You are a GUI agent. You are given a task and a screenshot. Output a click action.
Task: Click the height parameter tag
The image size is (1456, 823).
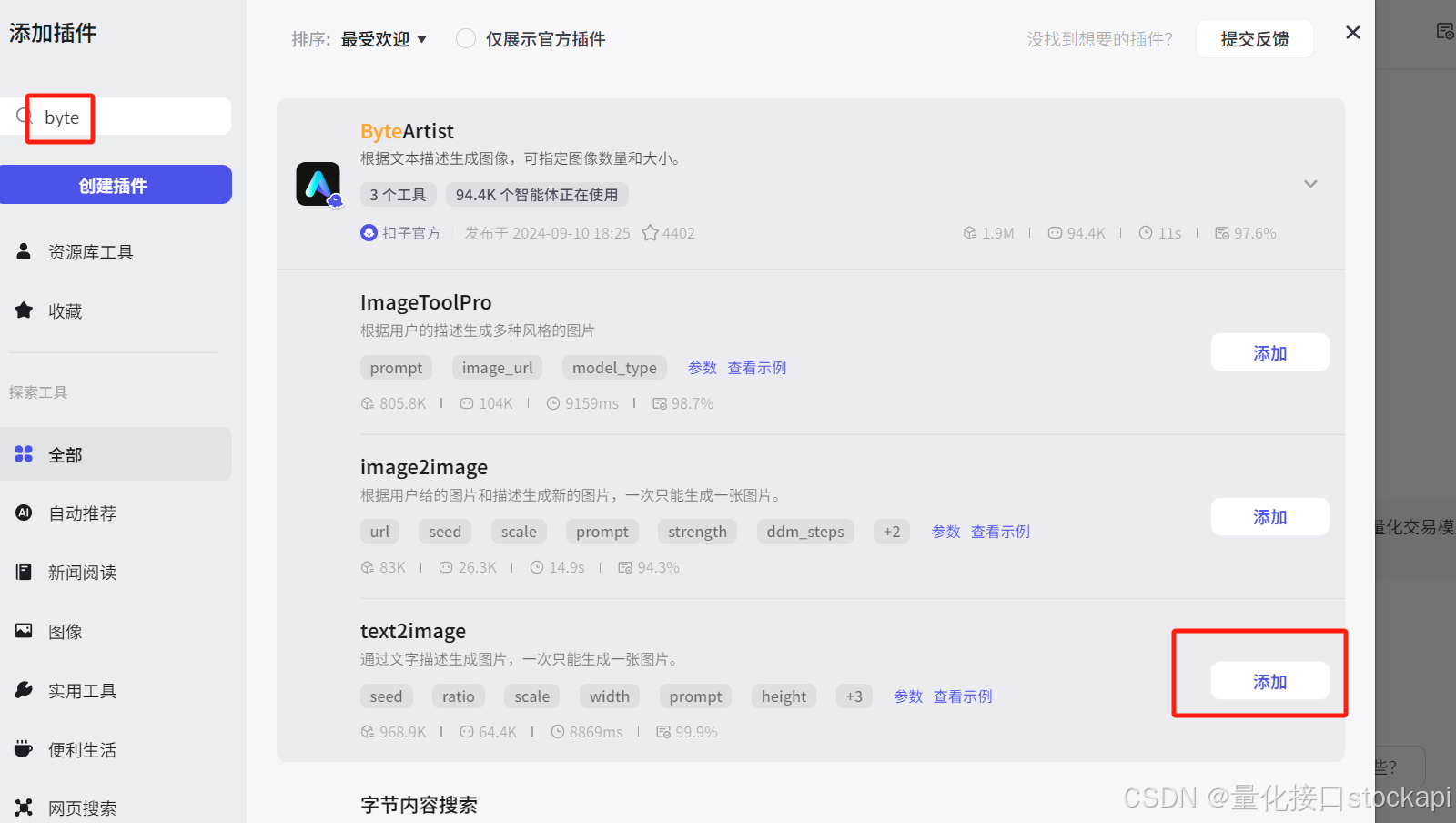[784, 696]
